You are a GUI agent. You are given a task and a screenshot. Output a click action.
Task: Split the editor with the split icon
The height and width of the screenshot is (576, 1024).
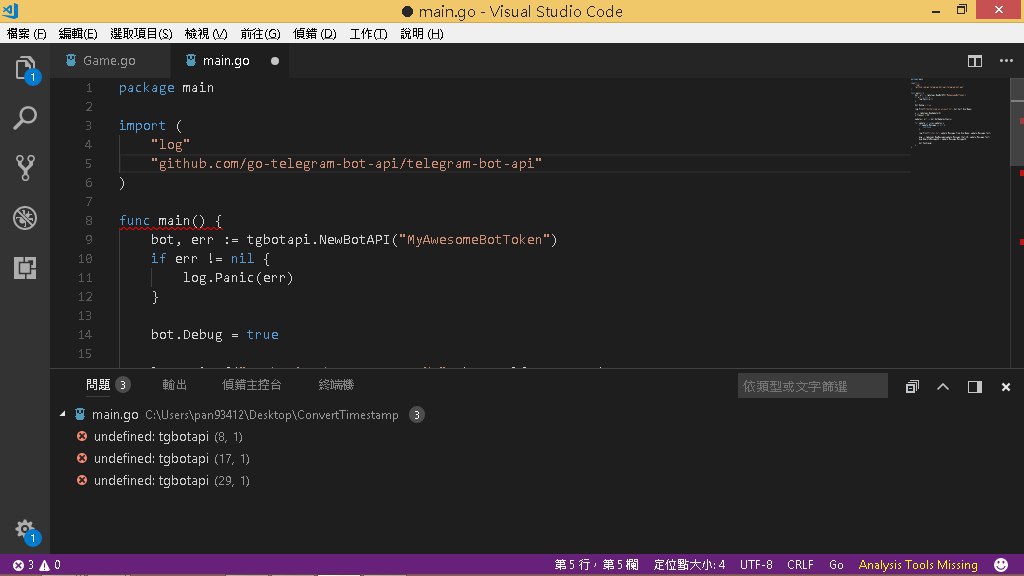coord(974,61)
